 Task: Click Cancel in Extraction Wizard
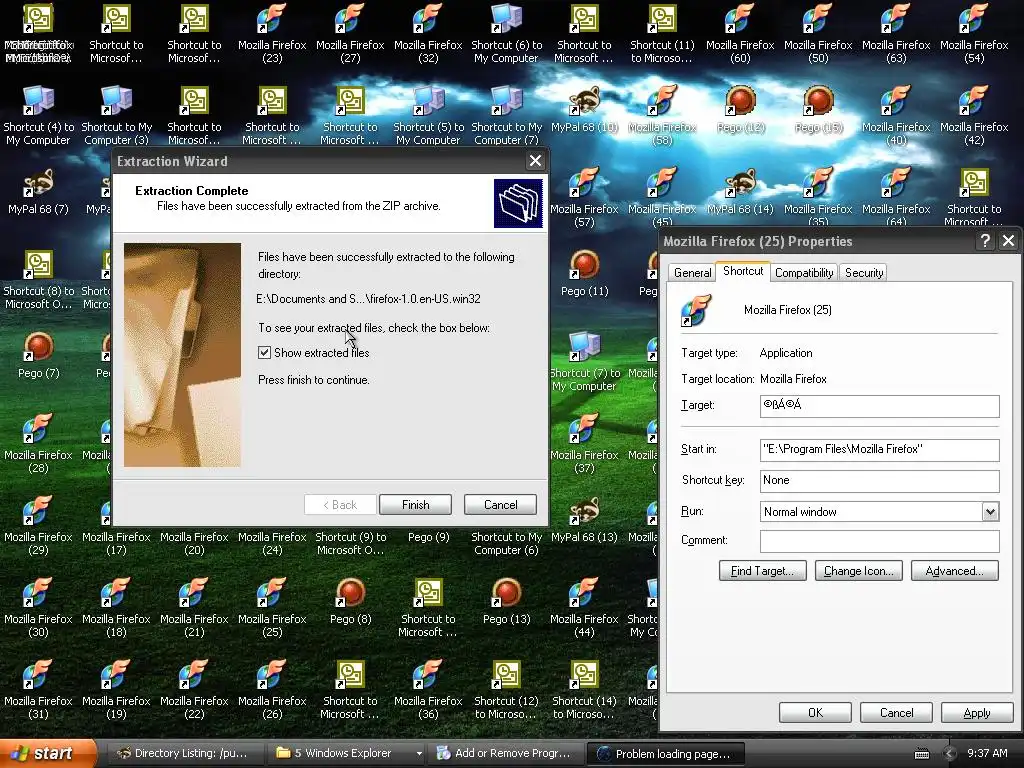[500, 505]
